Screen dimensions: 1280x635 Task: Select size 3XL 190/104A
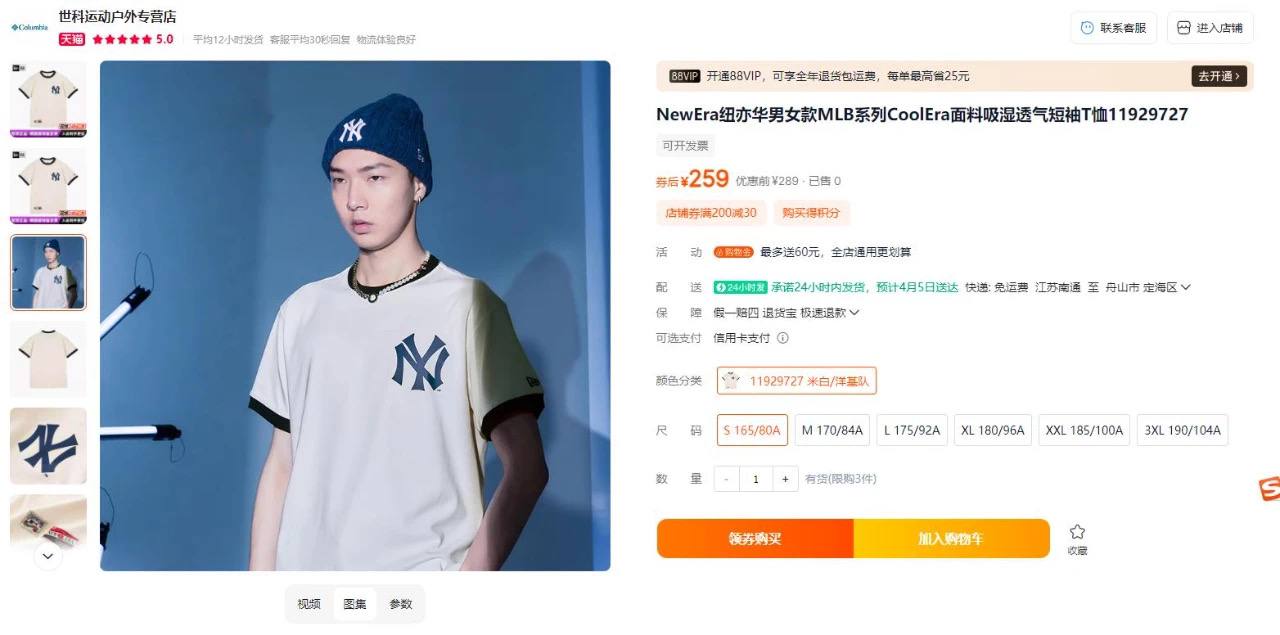point(1183,430)
